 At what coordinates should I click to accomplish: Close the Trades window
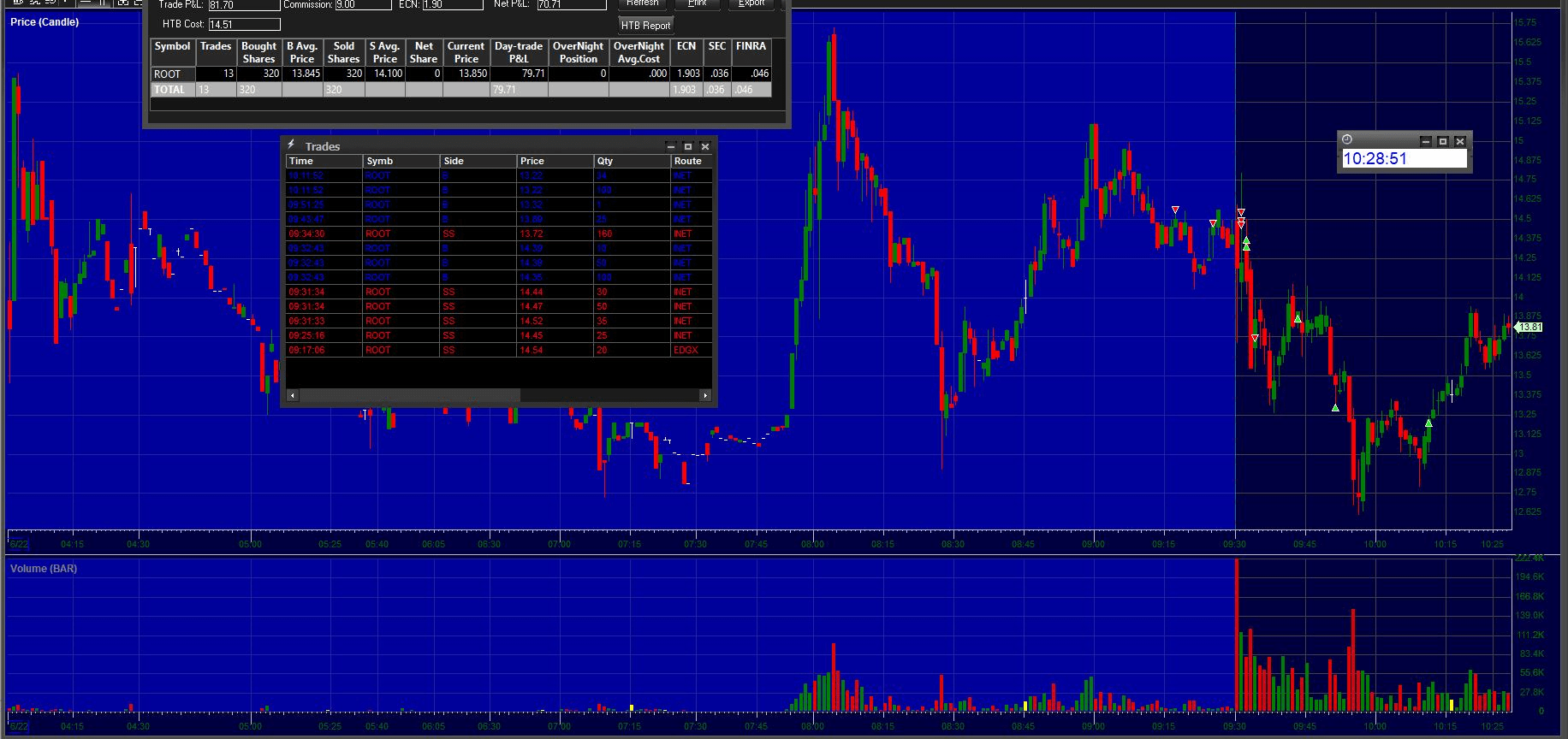[705, 146]
